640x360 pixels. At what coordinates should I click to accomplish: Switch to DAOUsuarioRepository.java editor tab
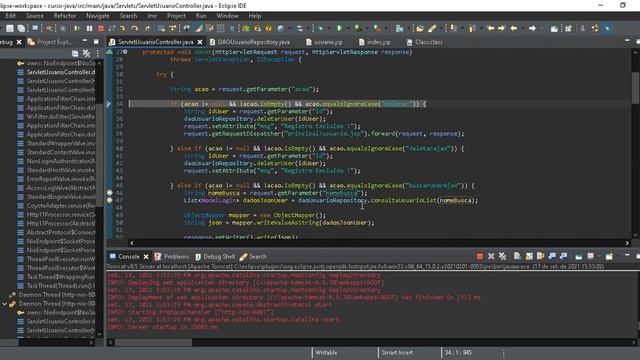point(250,42)
